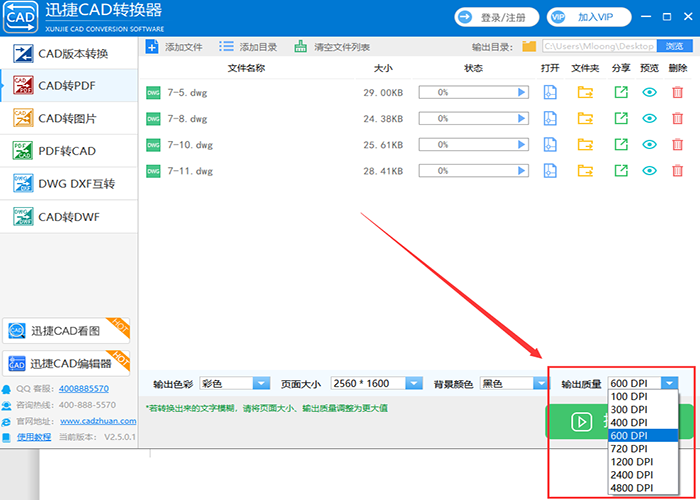
Task: Click QQ number 4008885570 link
Action: [83, 388]
